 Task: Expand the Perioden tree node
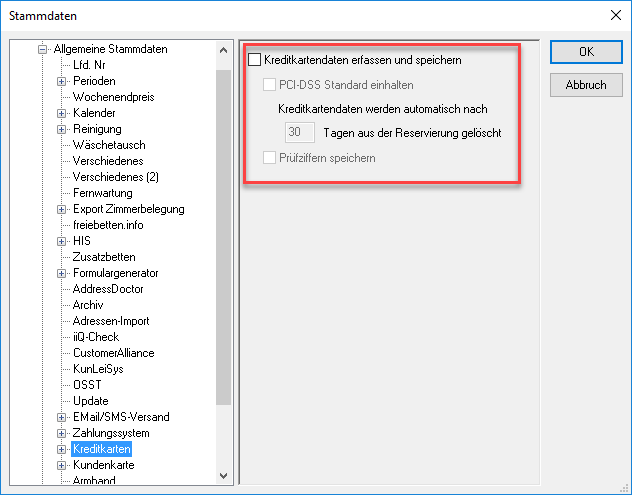(61, 81)
